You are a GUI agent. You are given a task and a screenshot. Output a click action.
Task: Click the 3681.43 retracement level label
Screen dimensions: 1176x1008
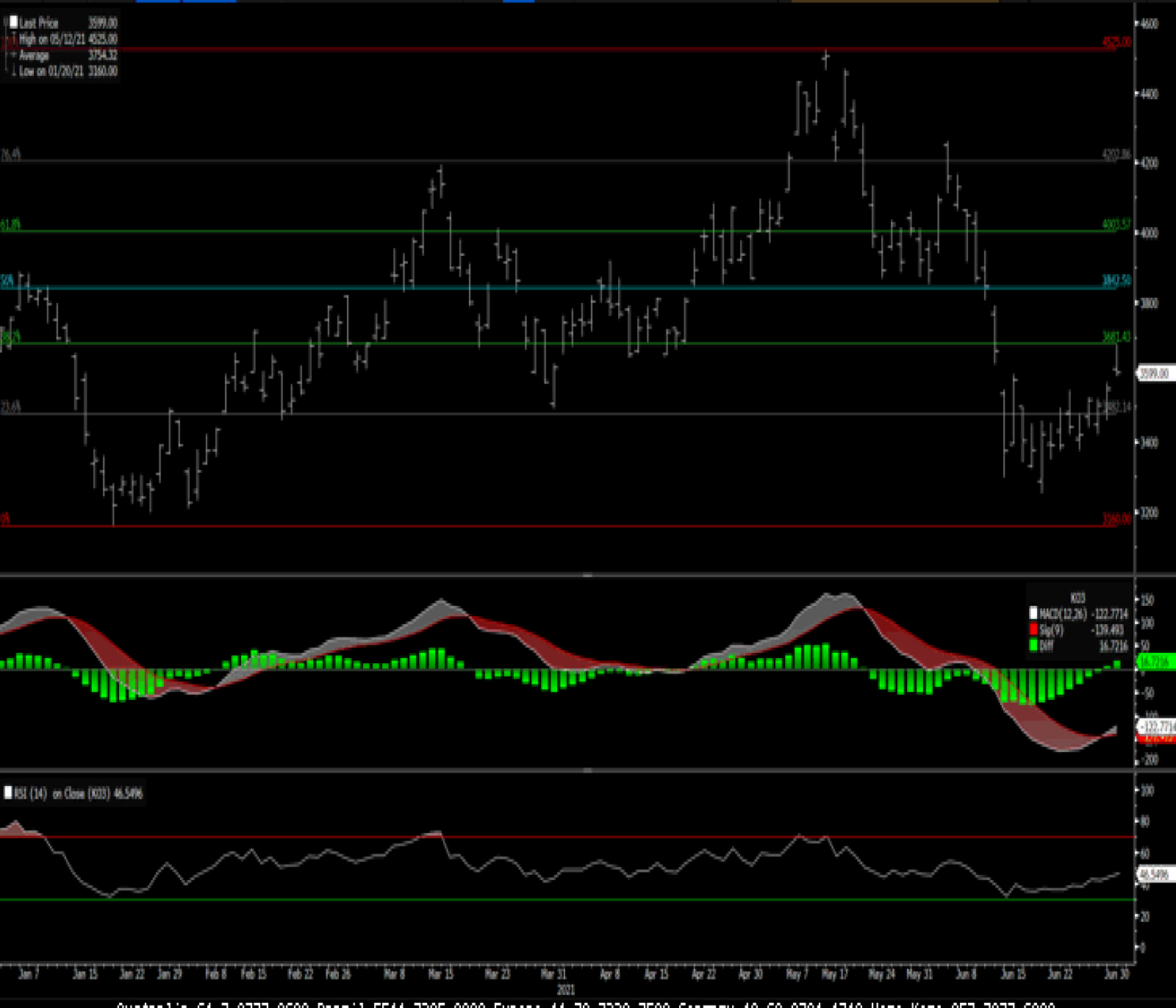coord(1116,337)
